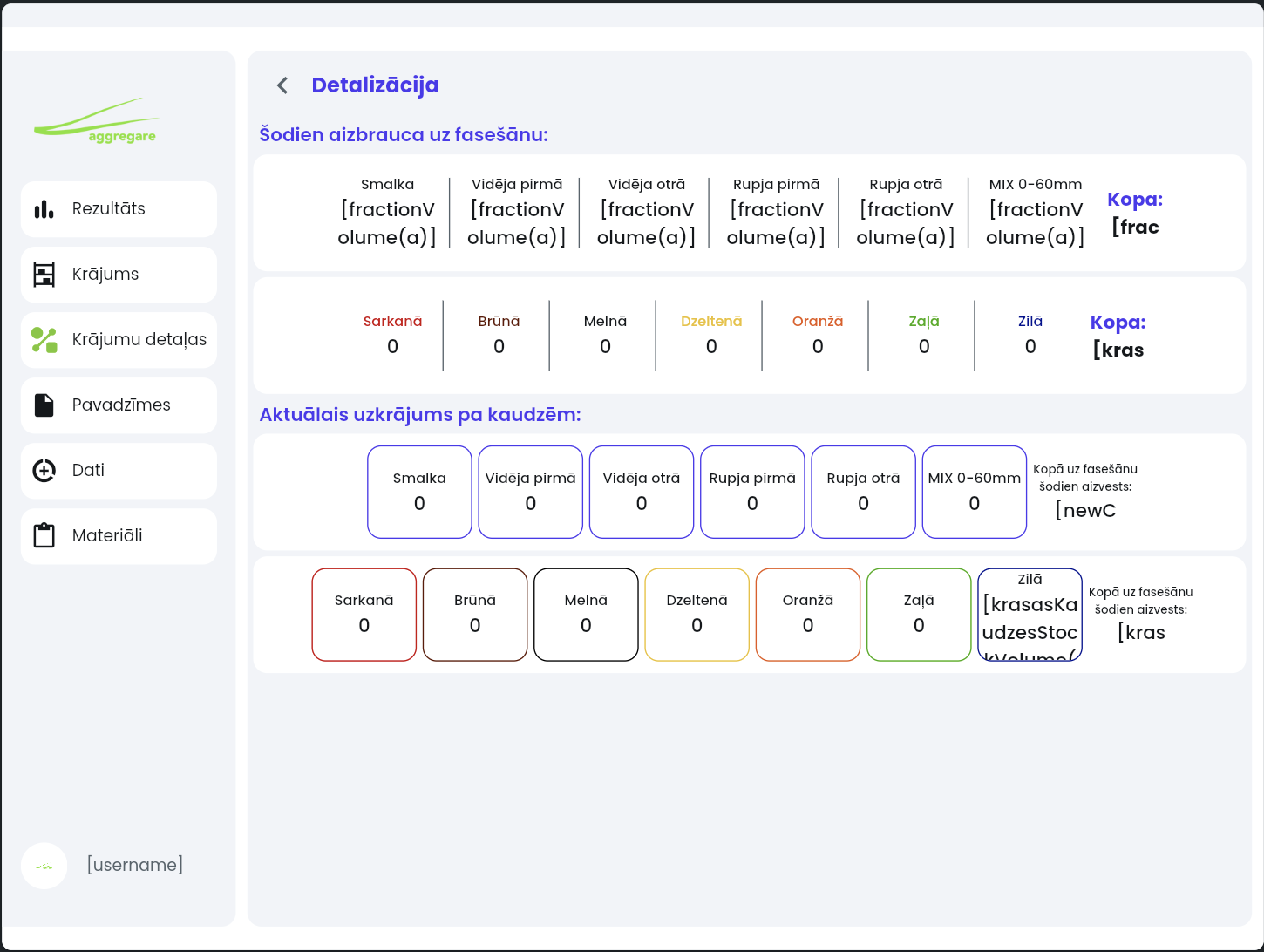Select the green Zaļā pile card
1264x952 pixels.
919,615
